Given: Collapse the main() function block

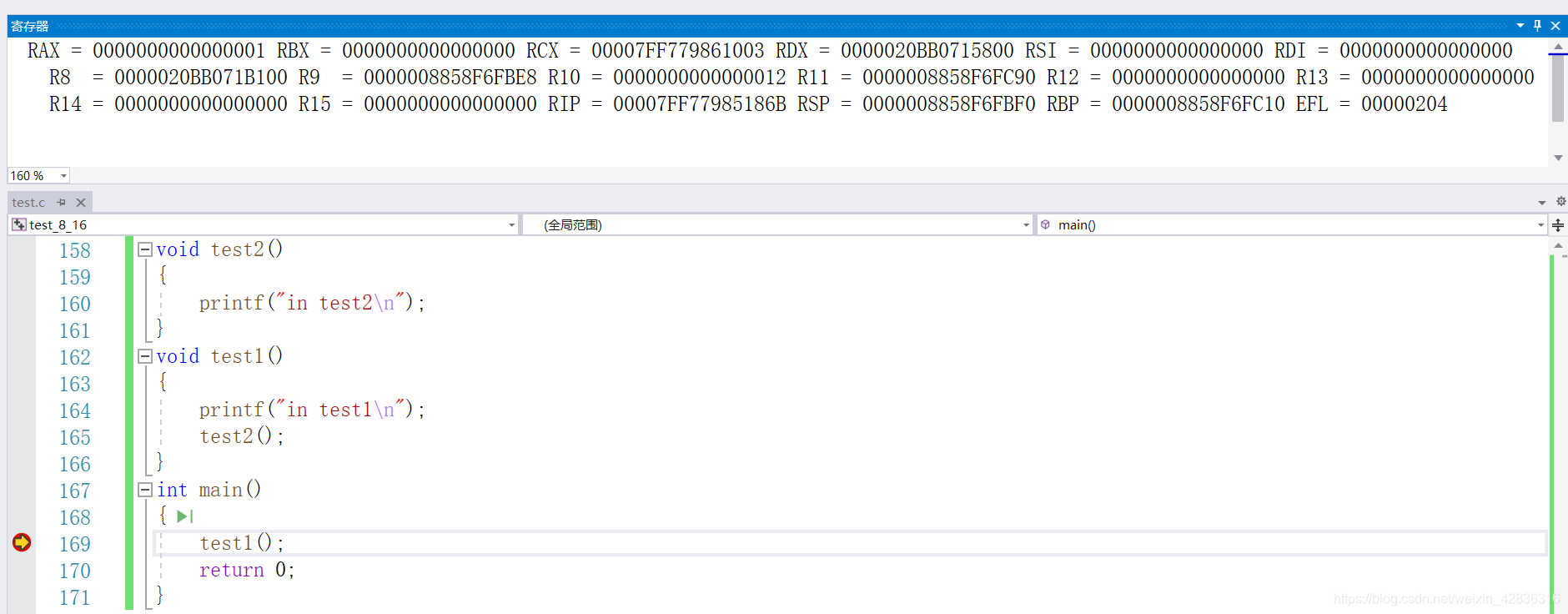Looking at the screenshot, I should [x=145, y=490].
